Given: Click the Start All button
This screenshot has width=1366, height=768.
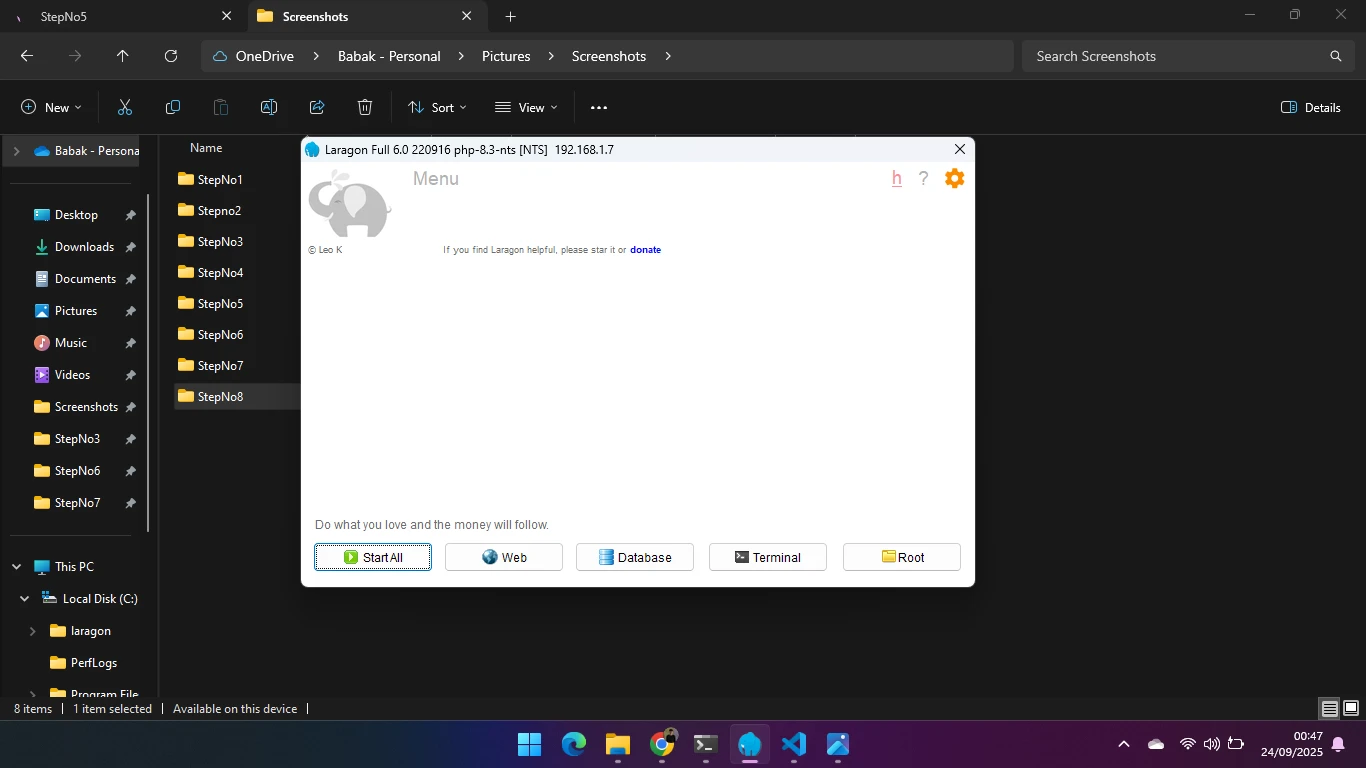Looking at the screenshot, I should 373,557.
